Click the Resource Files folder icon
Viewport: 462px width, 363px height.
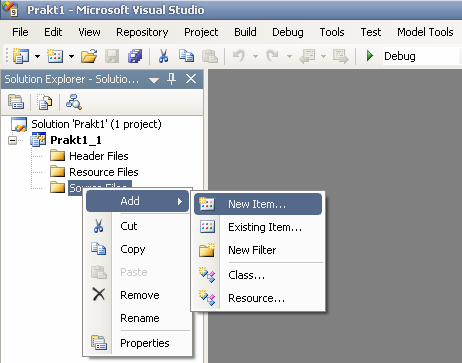point(57,171)
